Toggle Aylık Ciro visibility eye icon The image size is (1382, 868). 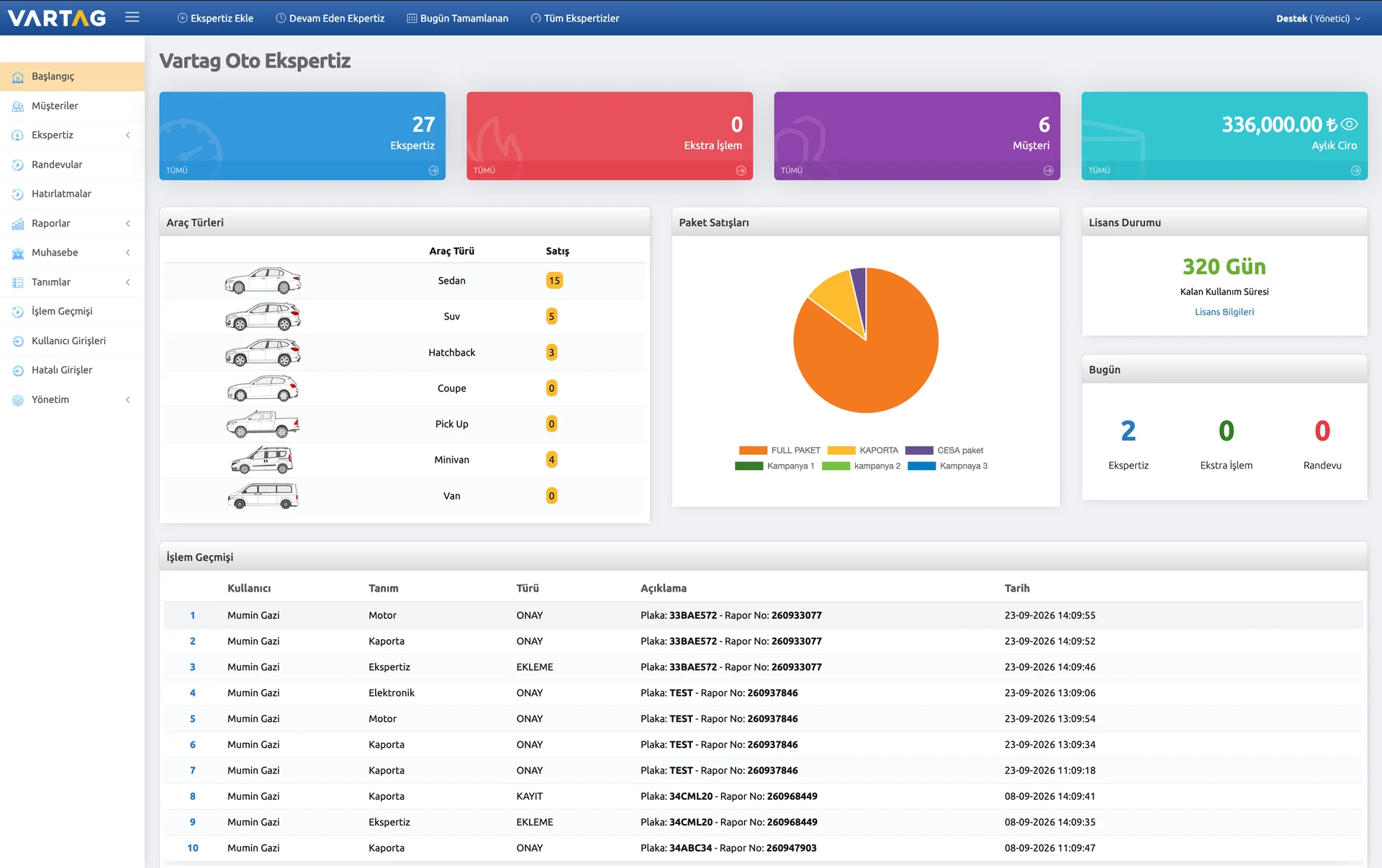pos(1349,125)
